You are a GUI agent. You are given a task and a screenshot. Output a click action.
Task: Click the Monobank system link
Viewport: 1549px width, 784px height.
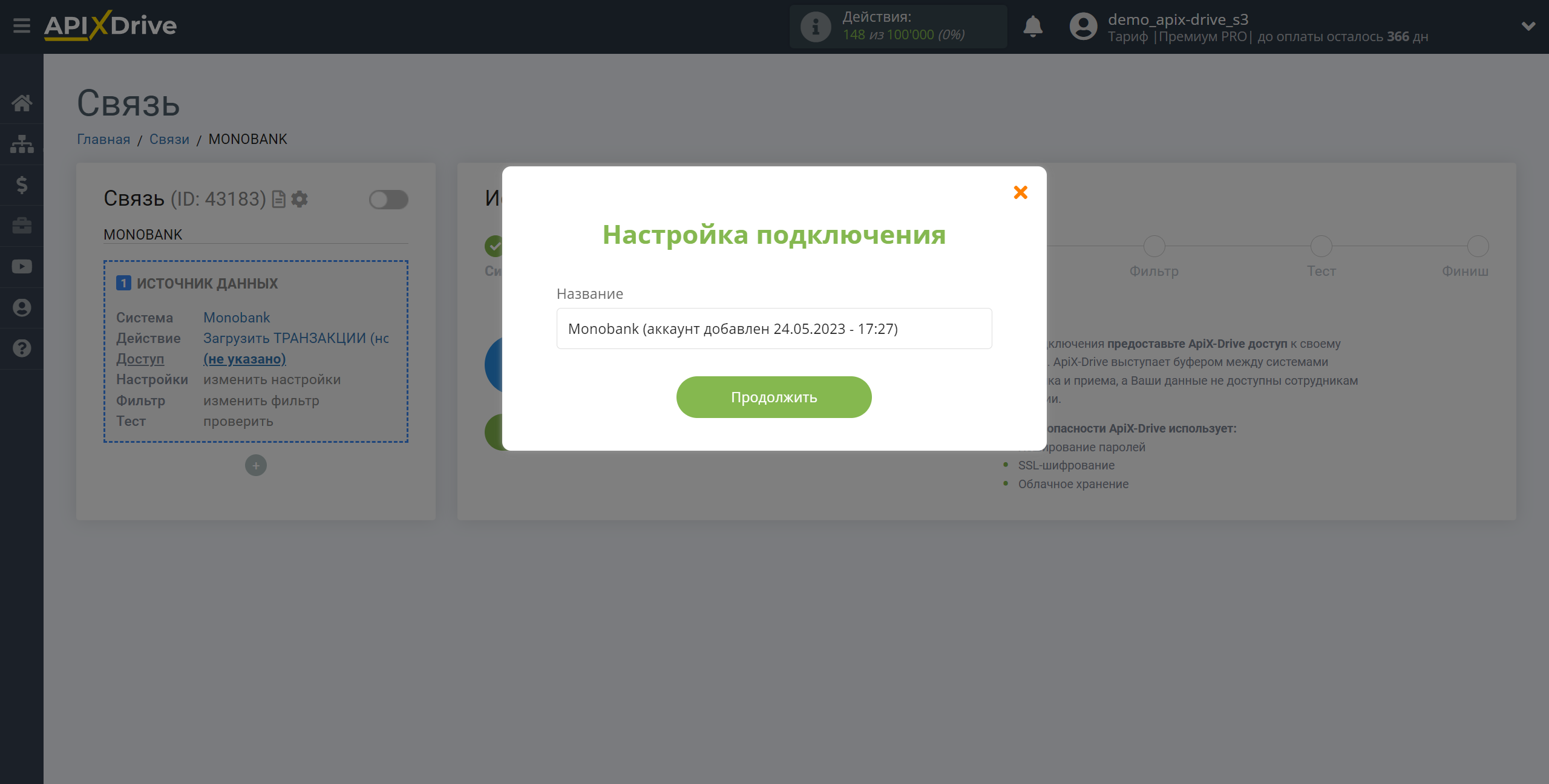click(x=237, y=318)
